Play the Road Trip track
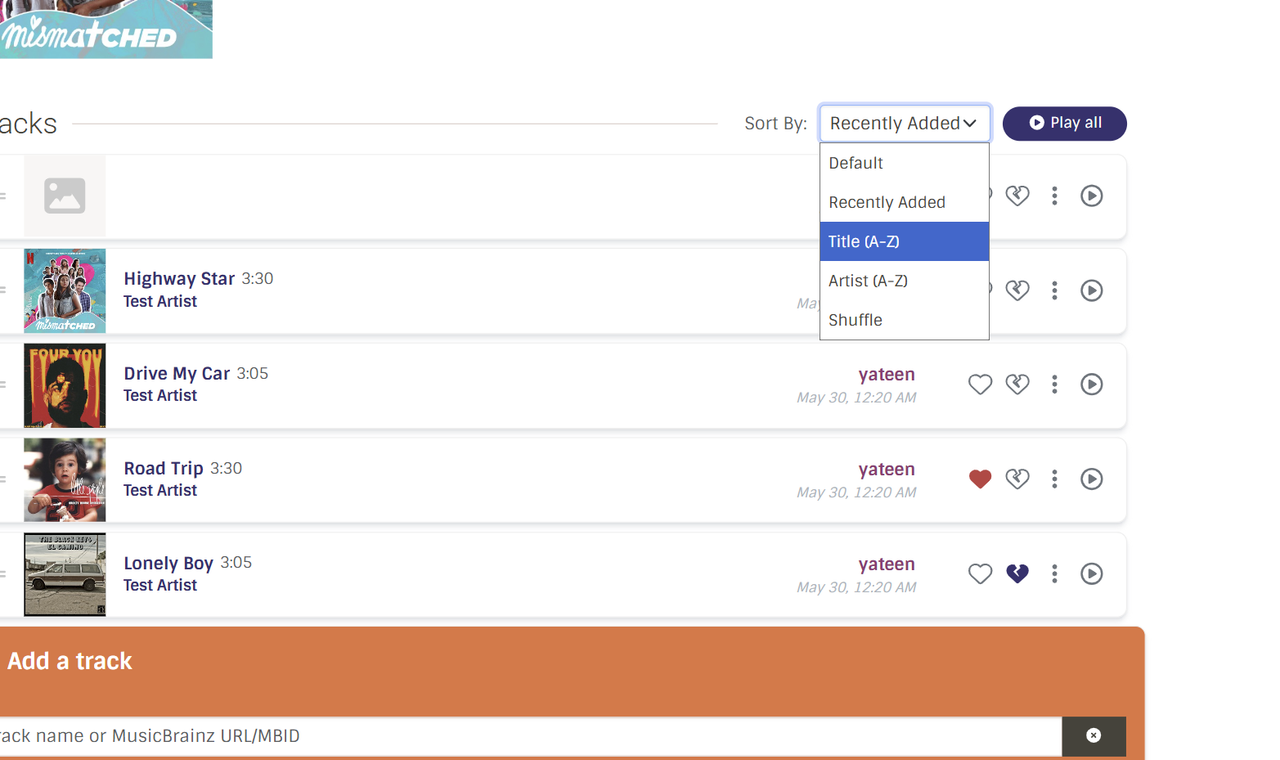The height and width of the screenshot is (760, 1280). (1091, 479)
